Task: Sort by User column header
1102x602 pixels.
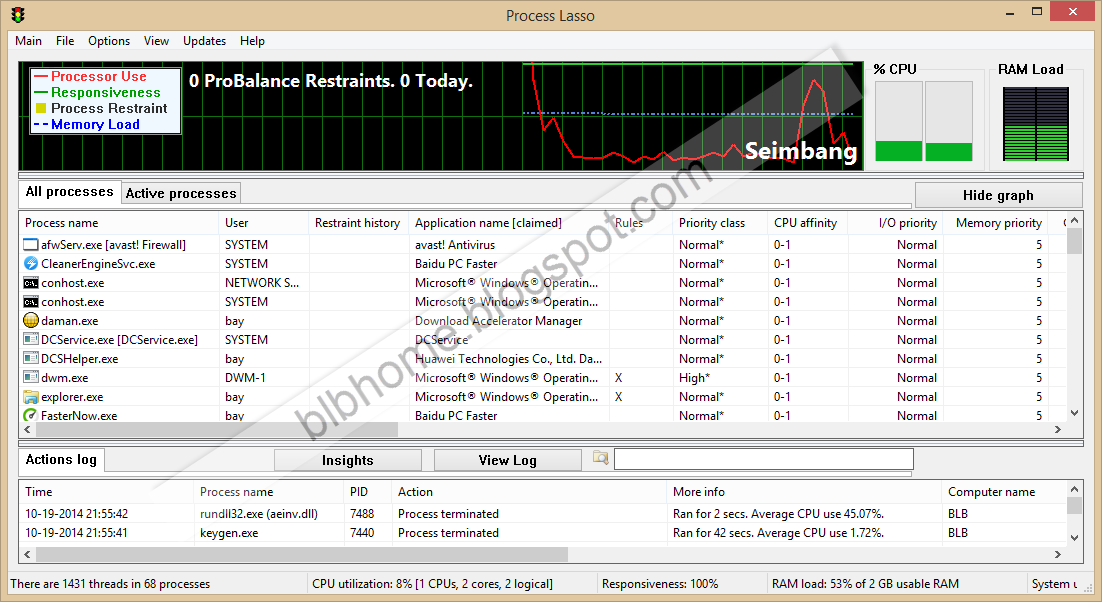Action: pos(264,223)
